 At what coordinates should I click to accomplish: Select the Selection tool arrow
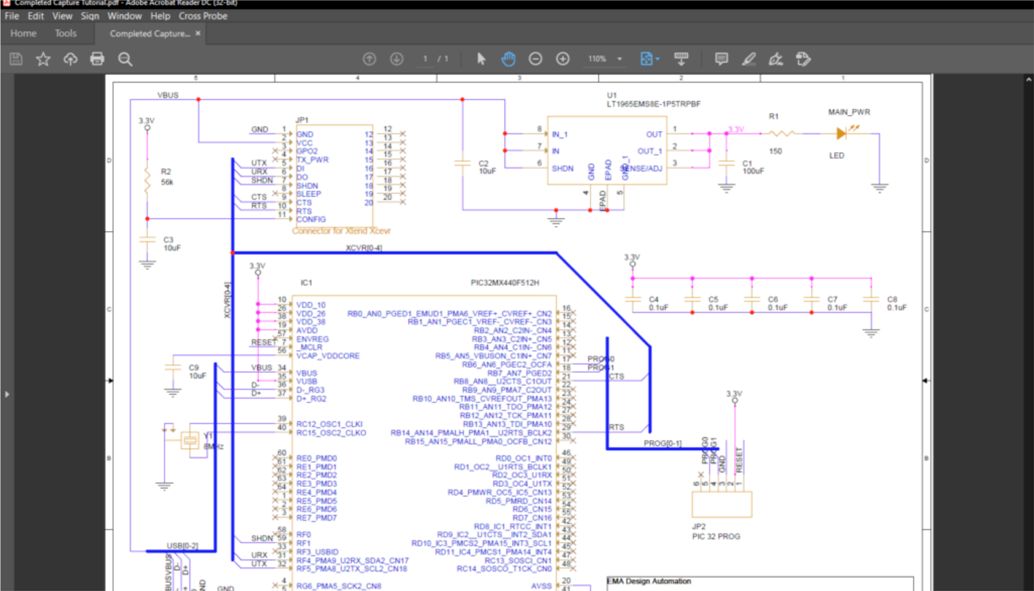(x=479, y=59)
